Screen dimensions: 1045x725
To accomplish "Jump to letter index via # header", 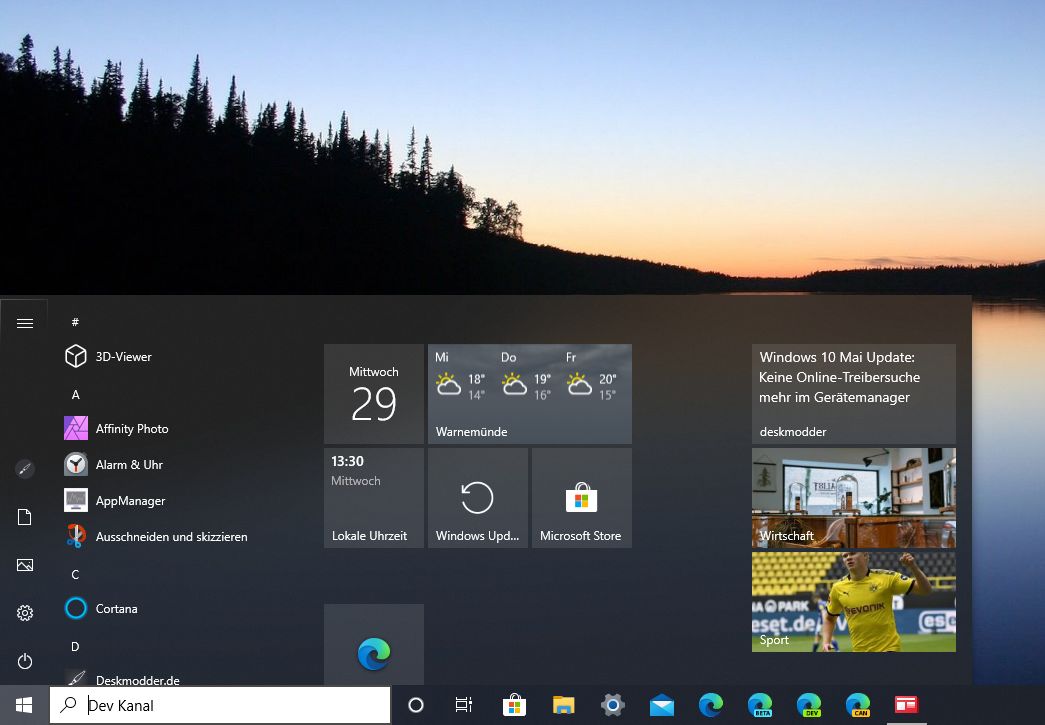I will pyautogui.click(x=75, y=322).
